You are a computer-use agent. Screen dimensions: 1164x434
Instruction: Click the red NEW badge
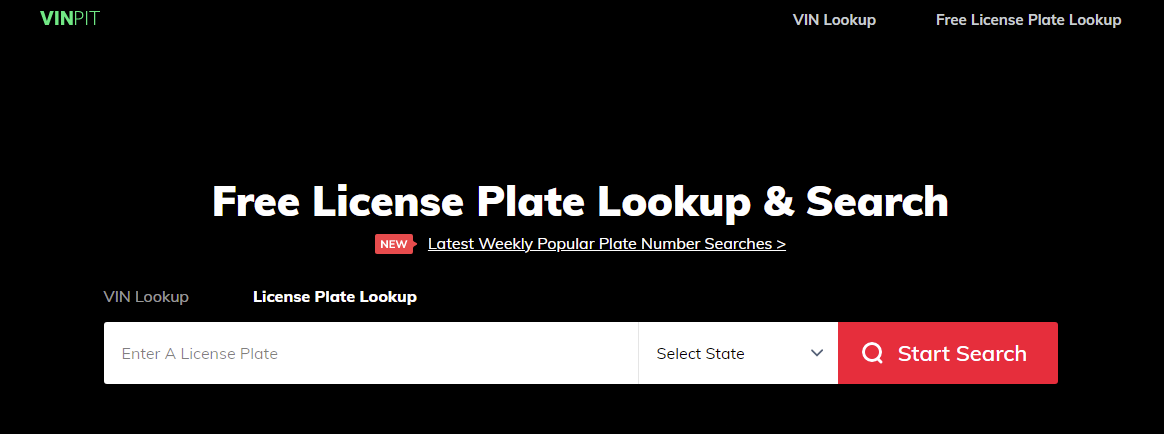(x=393, y=244)
